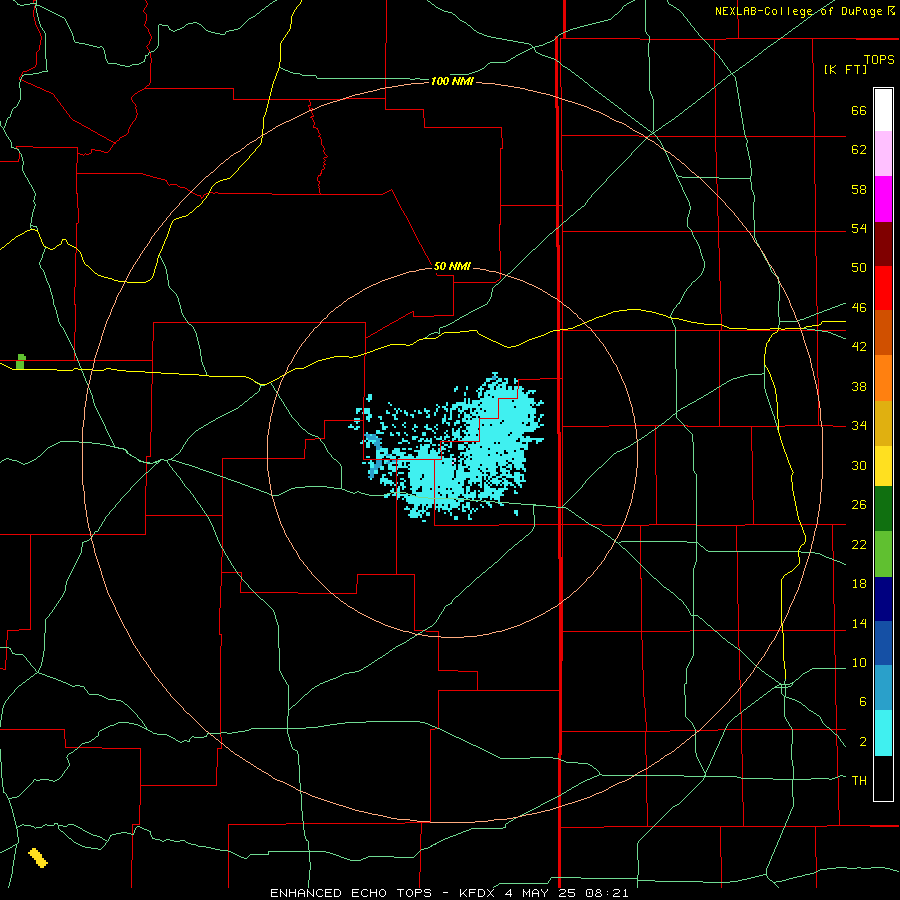Click the cyan swatch near 2
This screenshot has height=900, width=900.
(x=883, y=733)
